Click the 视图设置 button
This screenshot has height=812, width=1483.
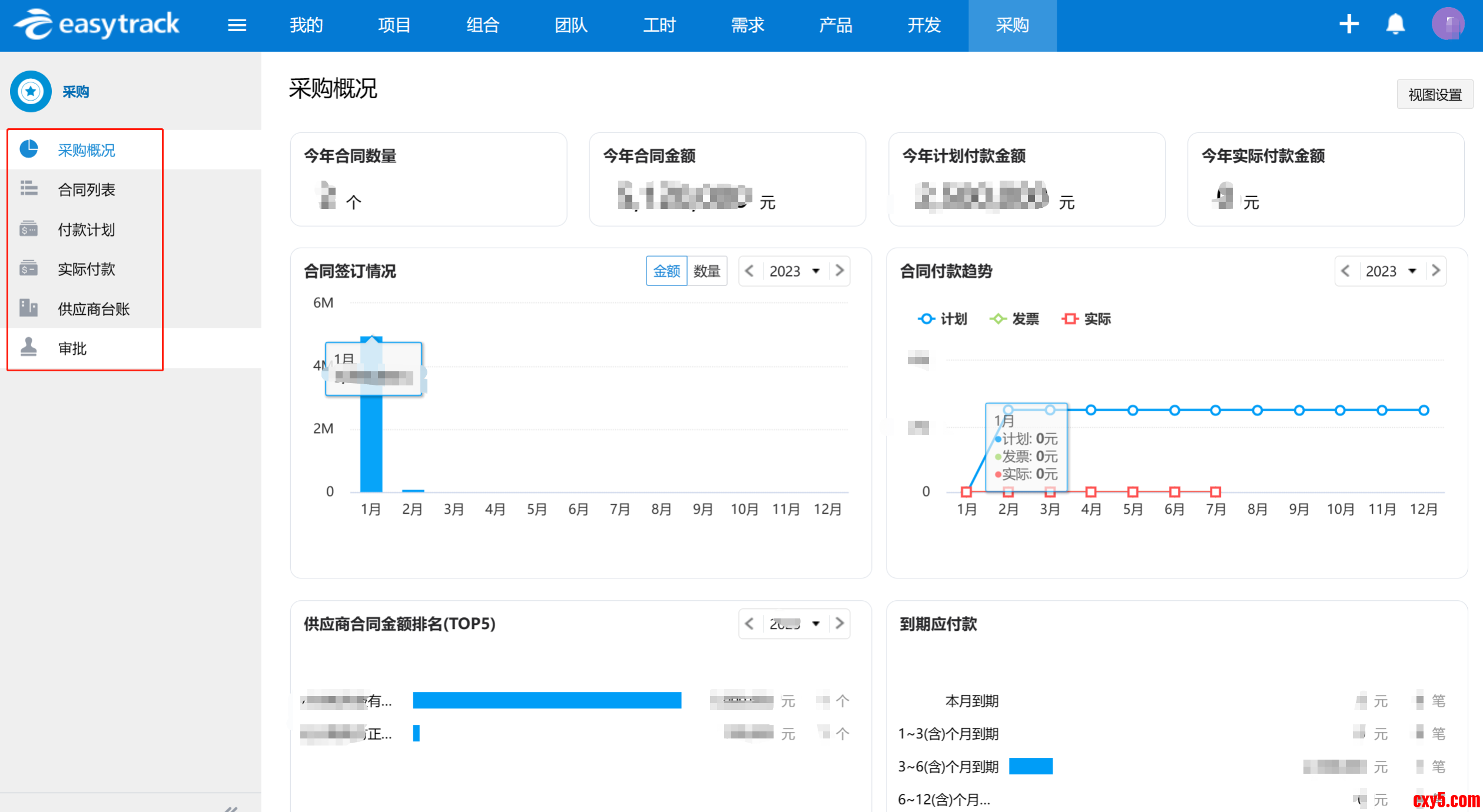coord(1434,95)
